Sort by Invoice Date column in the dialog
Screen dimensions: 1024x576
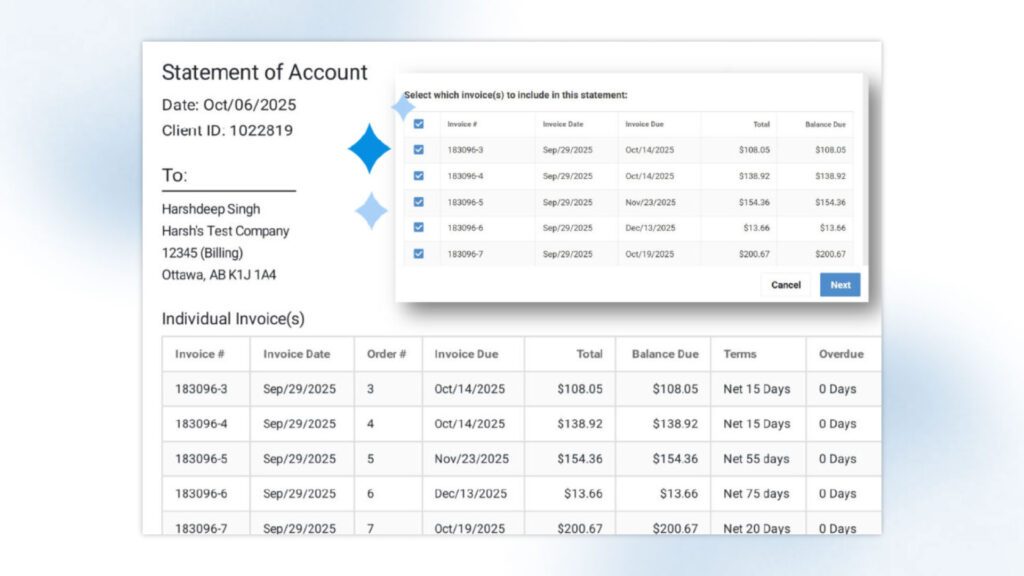click(x=563, y=124)
